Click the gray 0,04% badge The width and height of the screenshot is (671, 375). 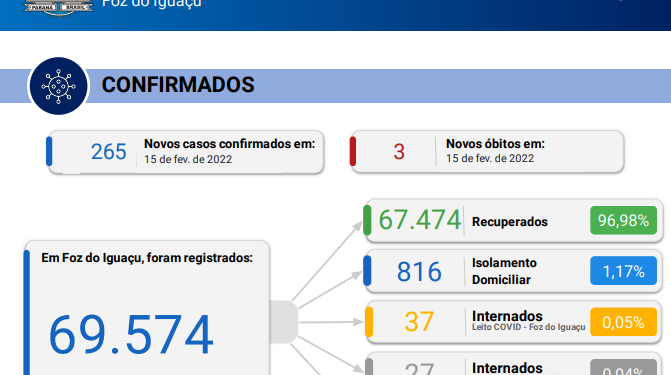(623, 368)
